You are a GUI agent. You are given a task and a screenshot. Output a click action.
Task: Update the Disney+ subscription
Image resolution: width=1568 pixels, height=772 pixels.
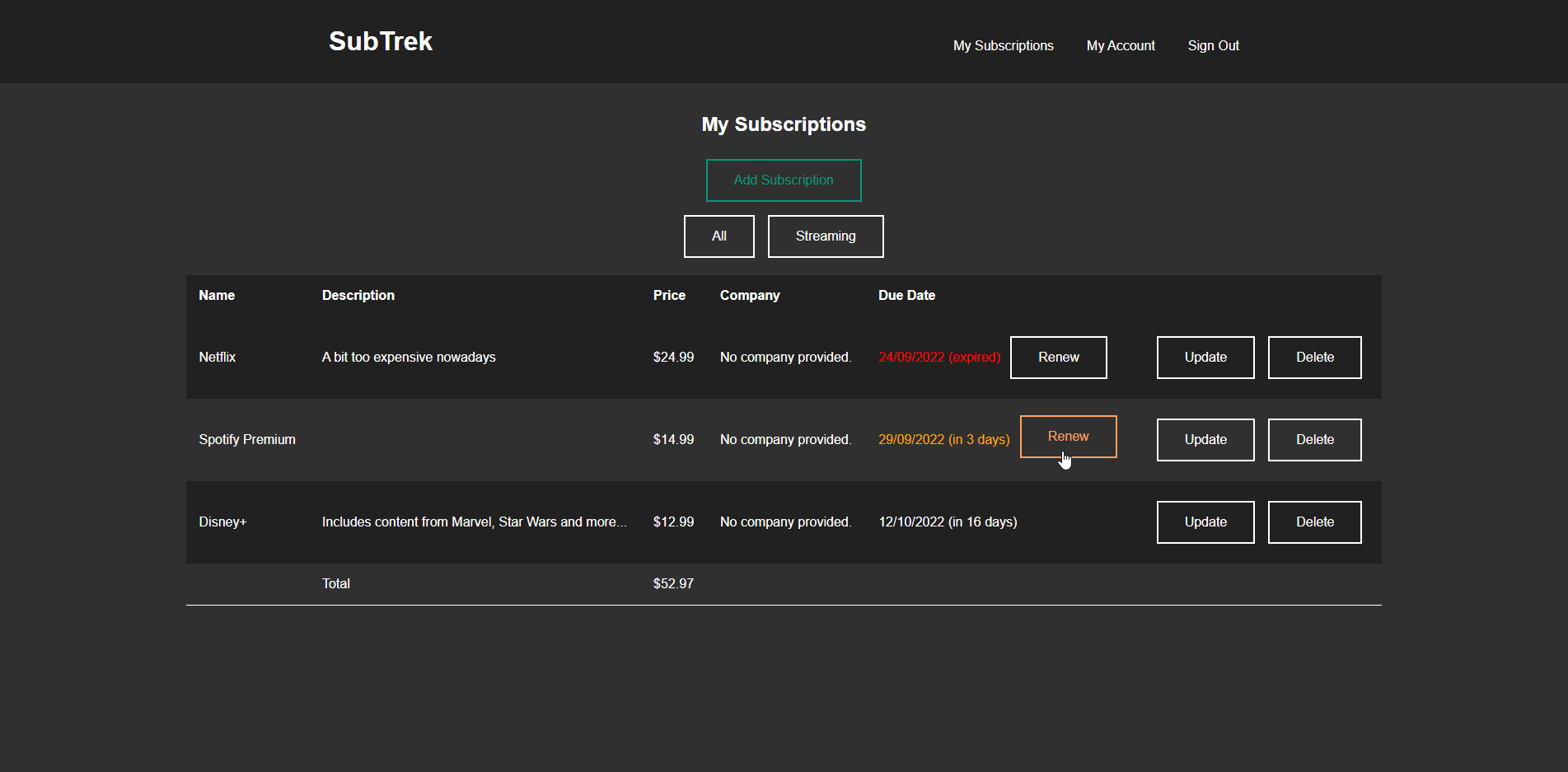click(x=1205, y=522)
